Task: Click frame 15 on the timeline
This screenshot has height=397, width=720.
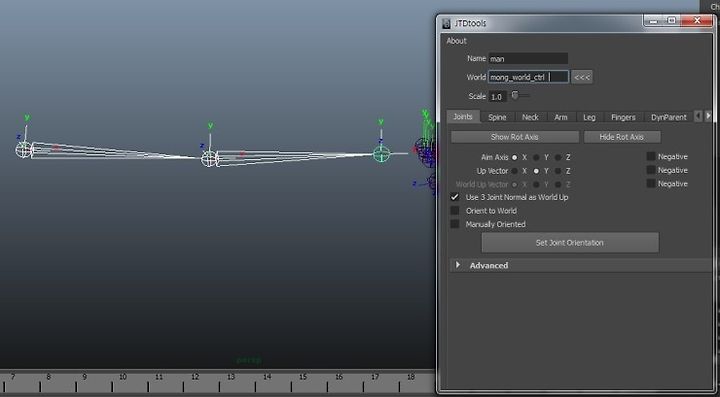Action: [303, 377]
